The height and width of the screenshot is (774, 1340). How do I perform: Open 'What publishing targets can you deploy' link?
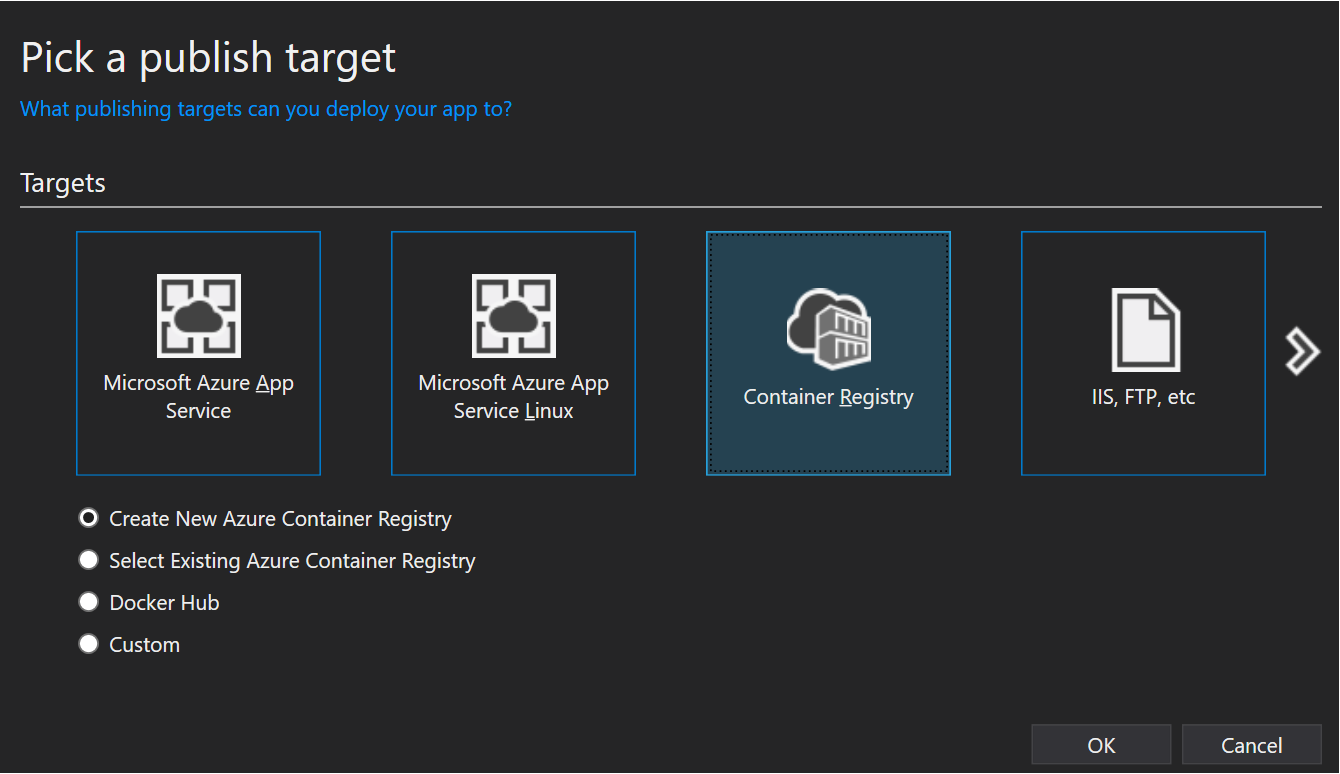pyautogui.click(x=266, y=108)
